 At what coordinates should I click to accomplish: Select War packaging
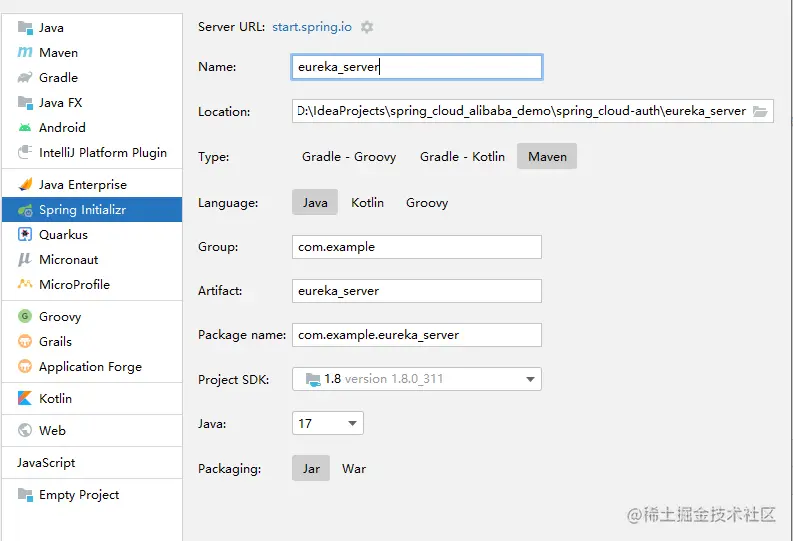click(354, 469)
